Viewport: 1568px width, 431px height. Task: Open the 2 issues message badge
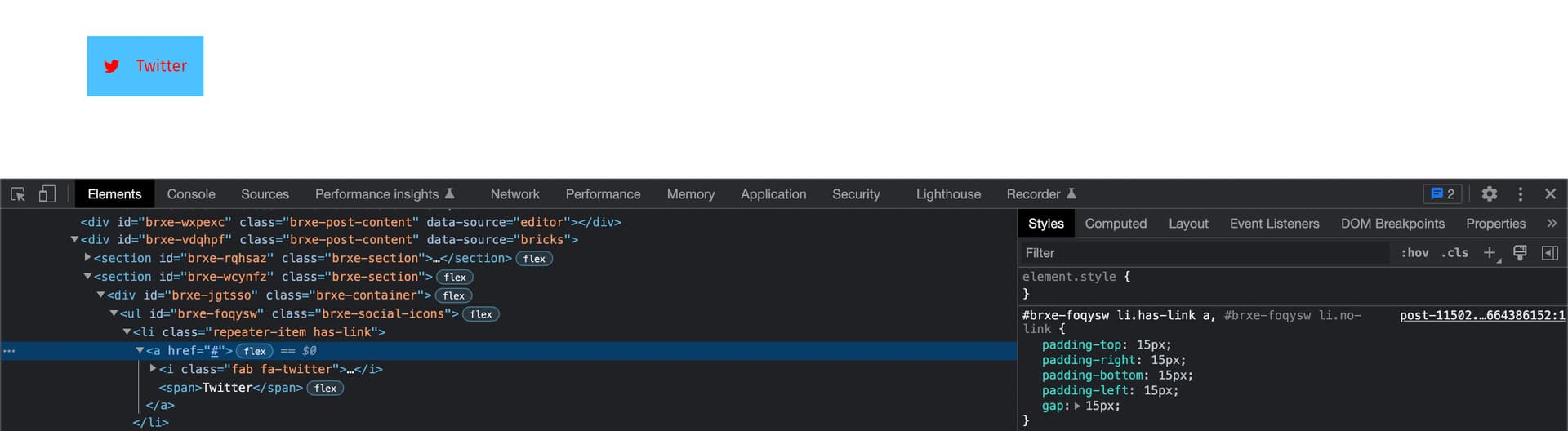pyautogui.click(x=1442, y=194)
